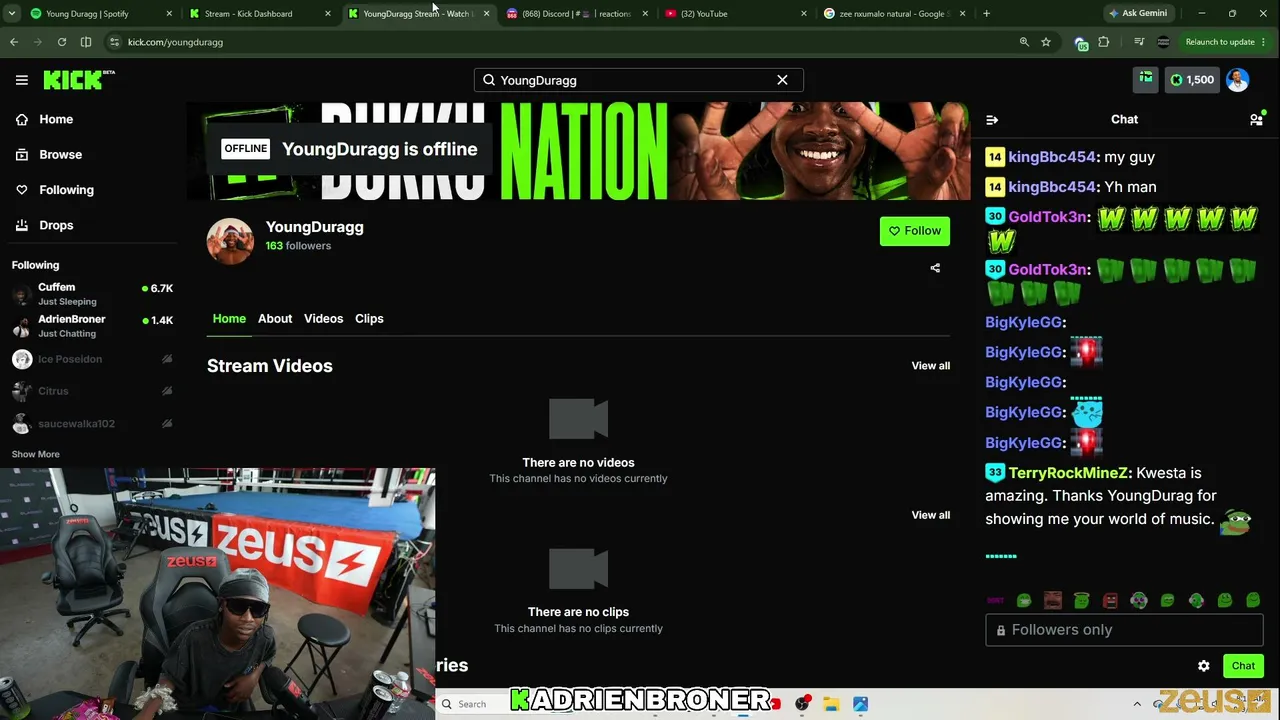The width and height of the screenshot is (1280, 720).
Task: Open Cuffem's live channel
Action: [92, 294]
